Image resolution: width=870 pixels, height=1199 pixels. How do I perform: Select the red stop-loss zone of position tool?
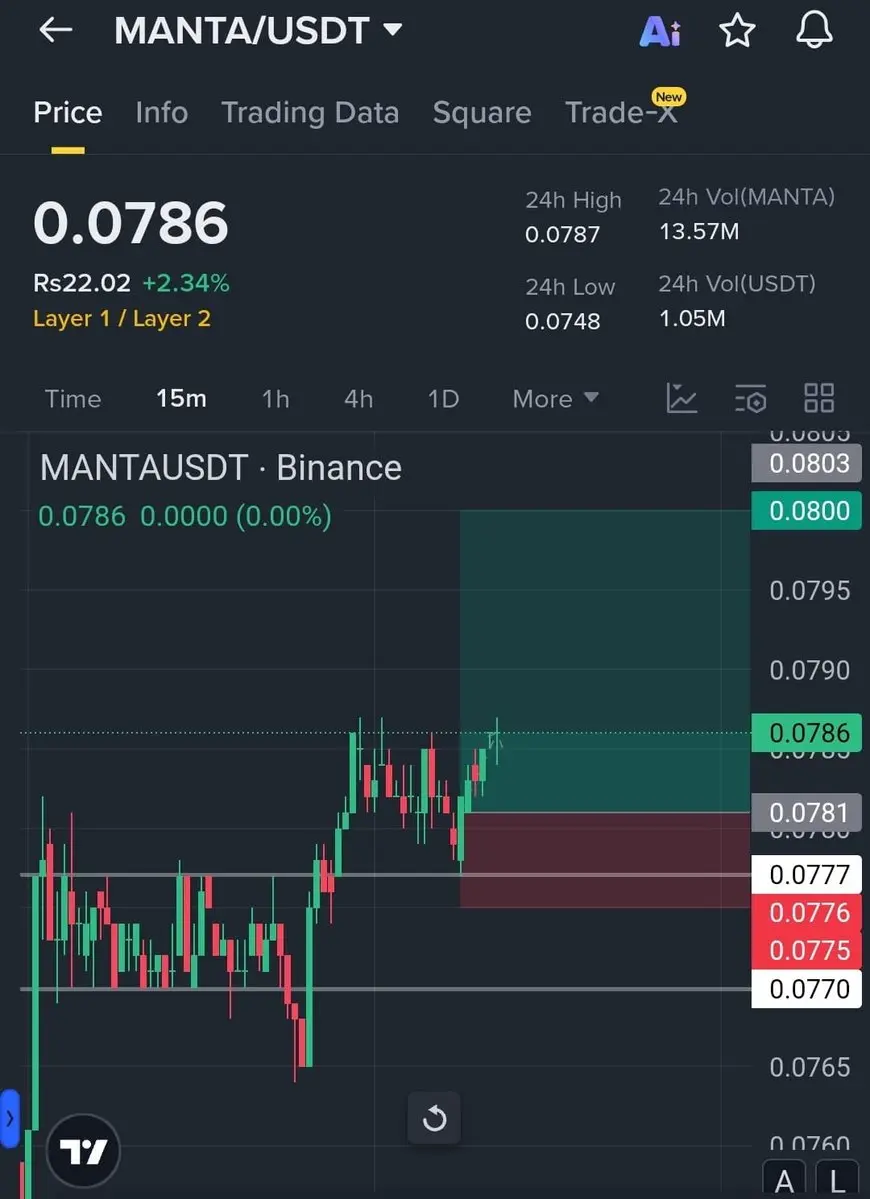click(605, 859)
